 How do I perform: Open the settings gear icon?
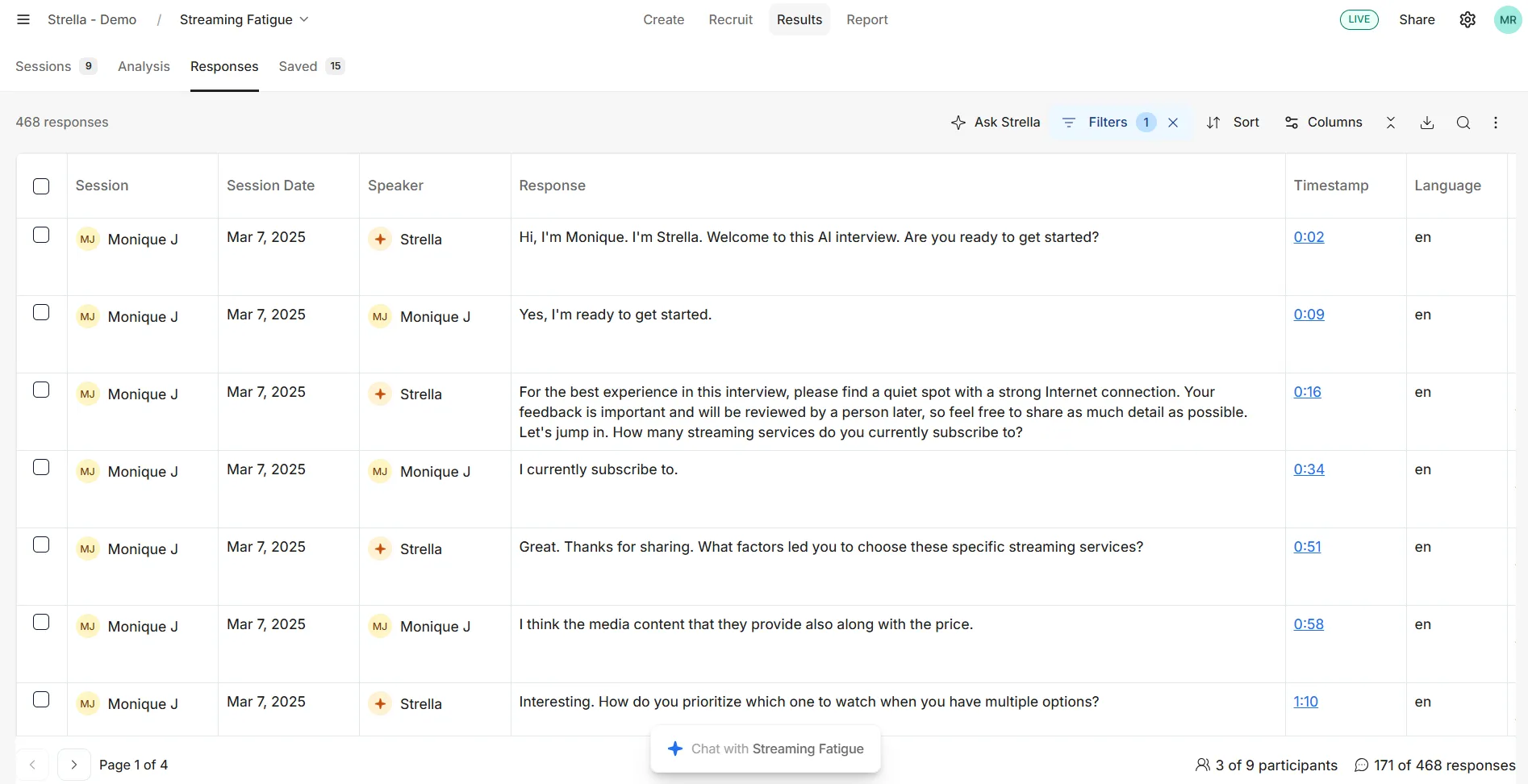[x=1467, y=19]
